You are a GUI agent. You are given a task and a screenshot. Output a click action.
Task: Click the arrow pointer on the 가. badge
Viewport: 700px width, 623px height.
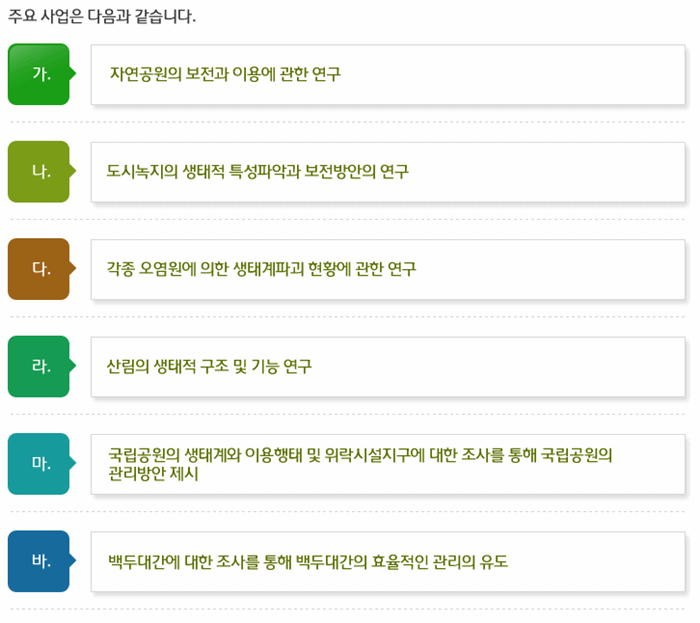click(73, 73)
